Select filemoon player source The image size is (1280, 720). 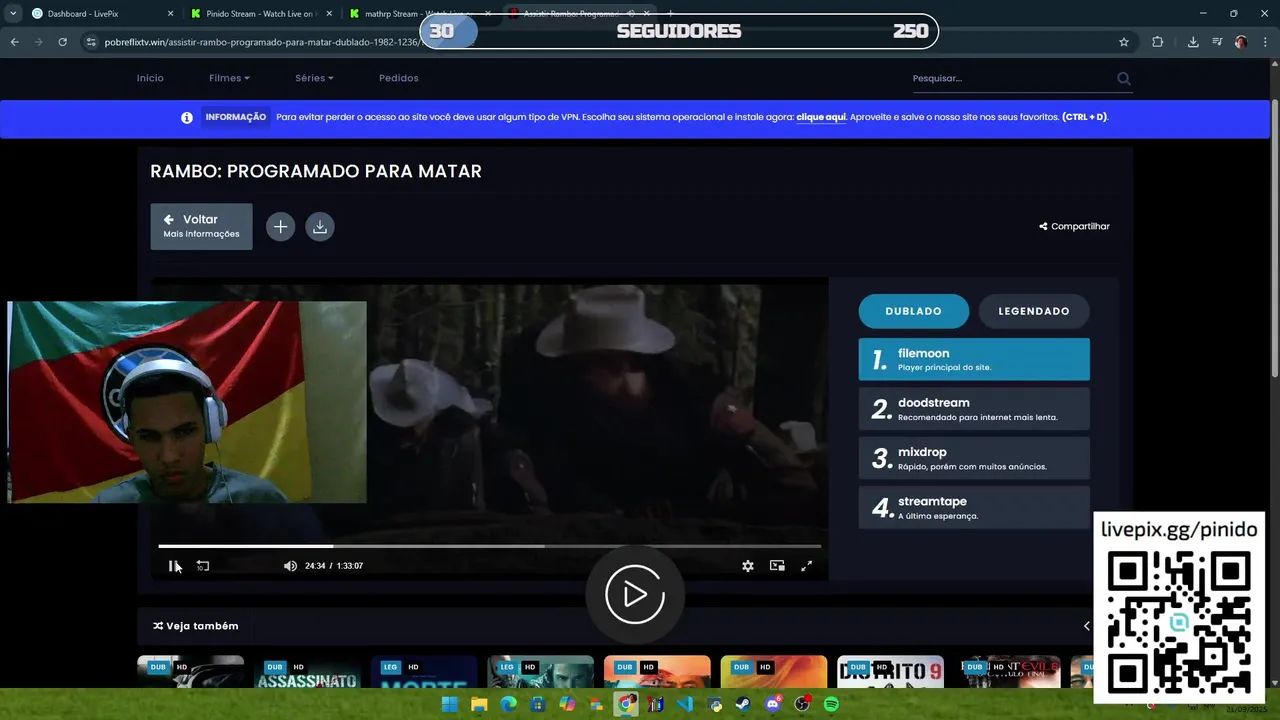(x=974, y=359)
